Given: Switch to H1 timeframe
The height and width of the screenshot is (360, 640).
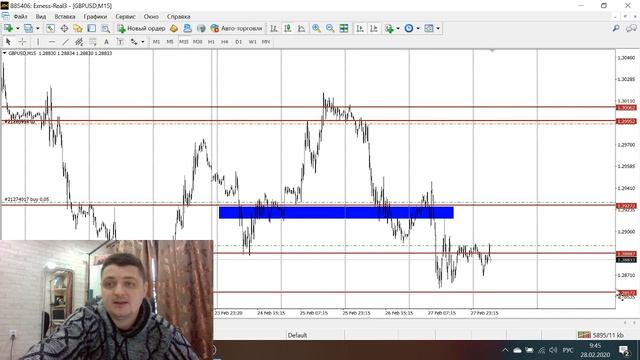Looking at the screenshot, I should pos(211,42).
